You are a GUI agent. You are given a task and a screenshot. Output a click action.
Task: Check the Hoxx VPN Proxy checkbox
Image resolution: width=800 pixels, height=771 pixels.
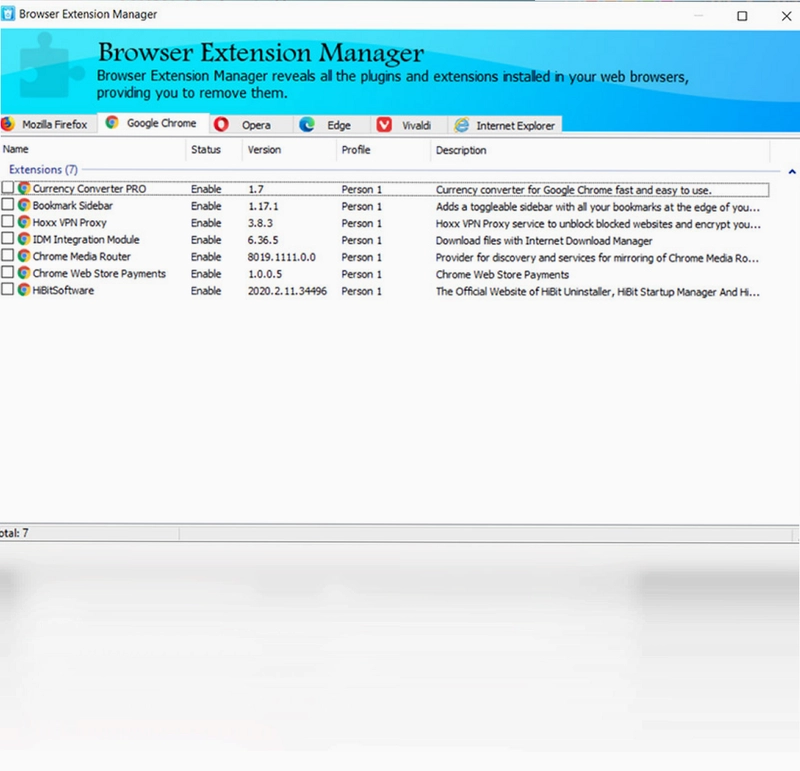(7, 221)
